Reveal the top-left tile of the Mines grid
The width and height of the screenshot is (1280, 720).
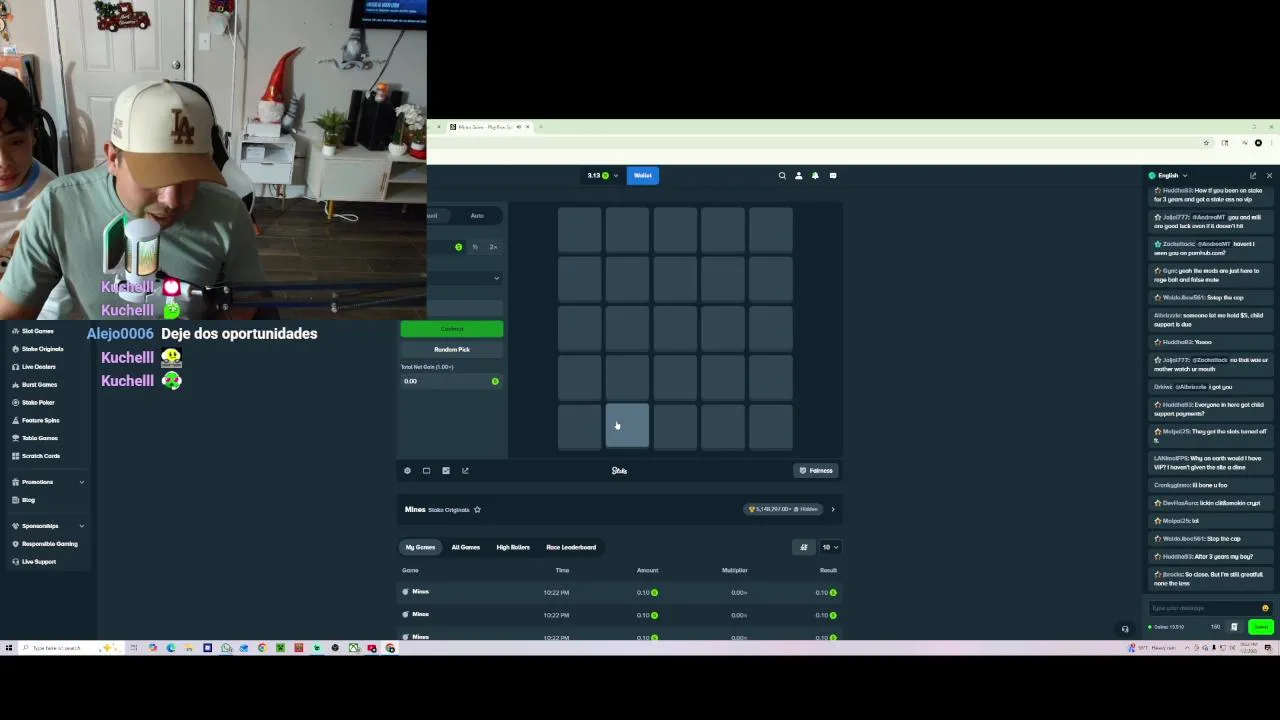pyautogui.click(x=579, y=230)
